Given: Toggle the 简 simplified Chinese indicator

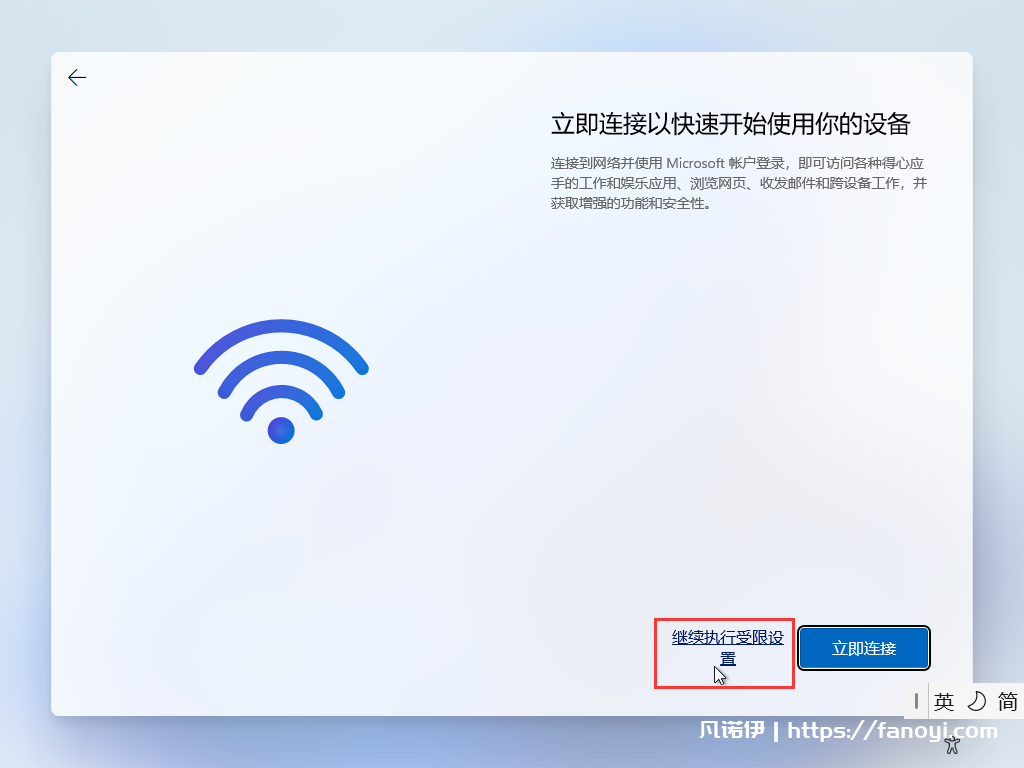Looking at the screenshot, I should [x=1008, y=701].
